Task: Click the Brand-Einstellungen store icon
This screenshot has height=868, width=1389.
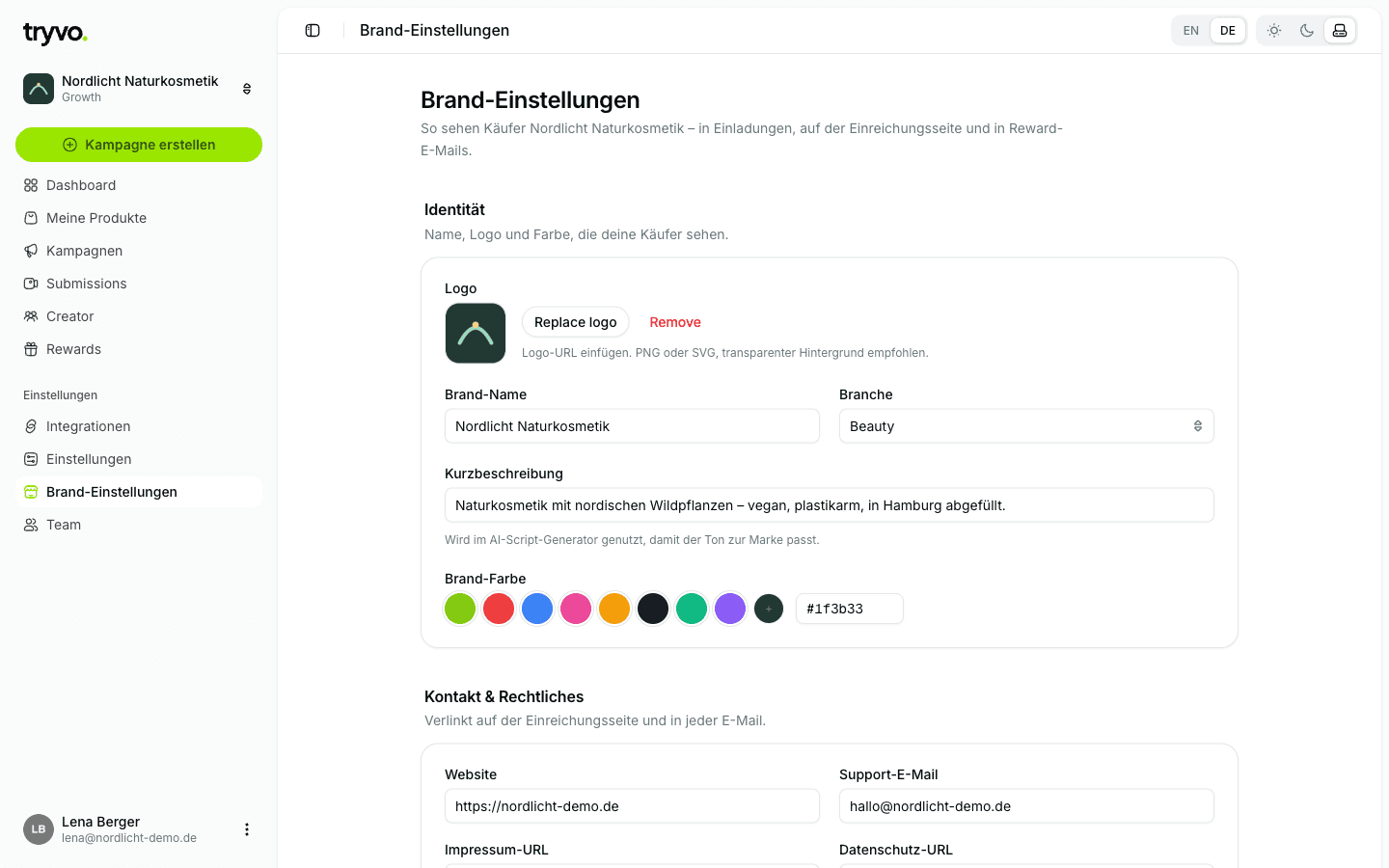Action: pos(31,492)
